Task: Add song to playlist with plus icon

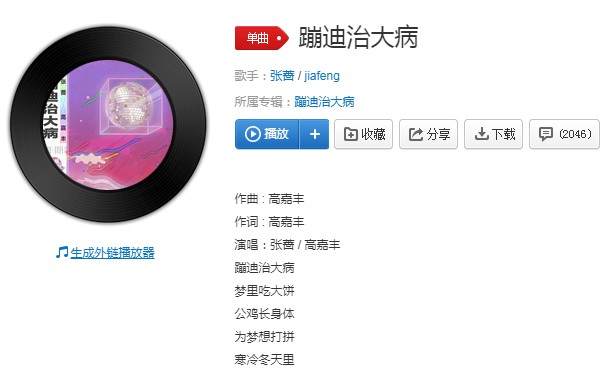Action: tap(315, 134)
